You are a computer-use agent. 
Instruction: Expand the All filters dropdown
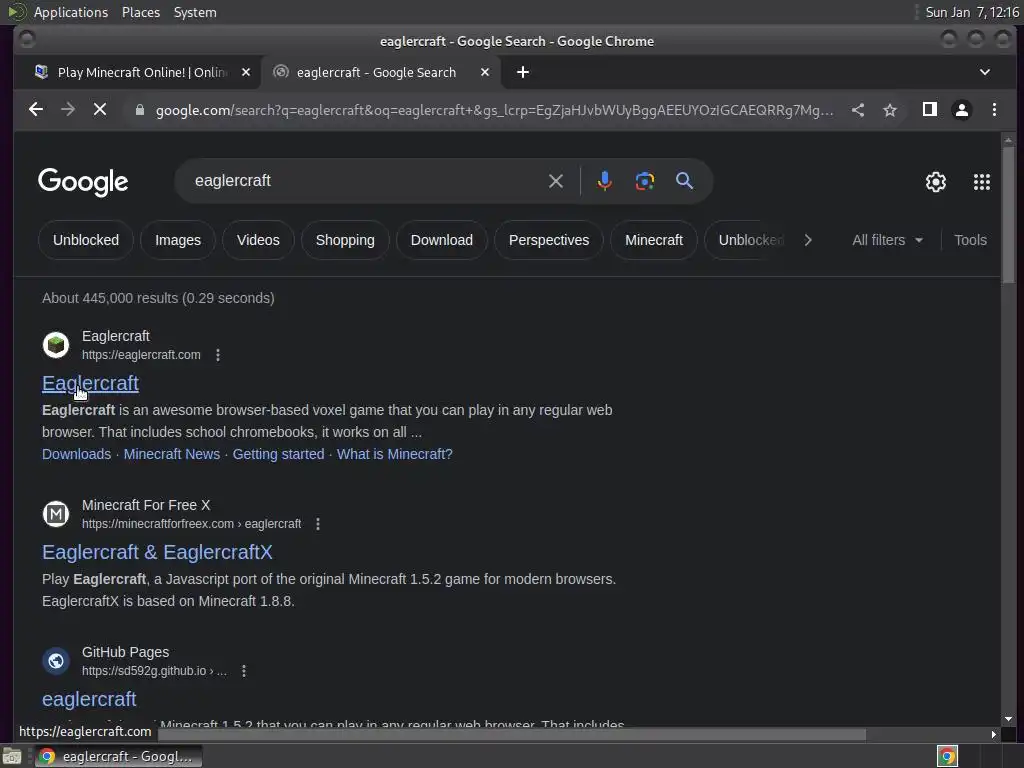point(888,240)
